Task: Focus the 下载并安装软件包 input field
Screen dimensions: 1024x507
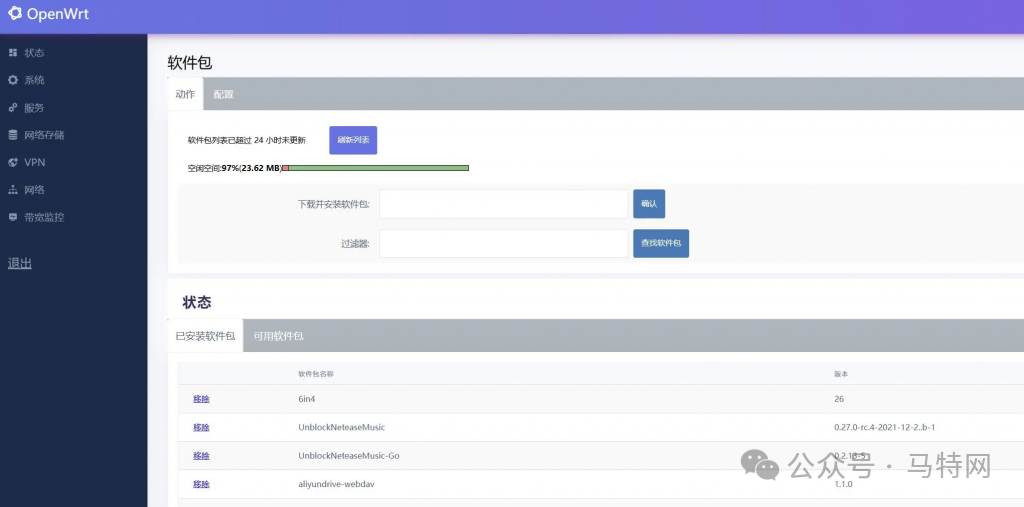Action: click(x=503, y=204)
